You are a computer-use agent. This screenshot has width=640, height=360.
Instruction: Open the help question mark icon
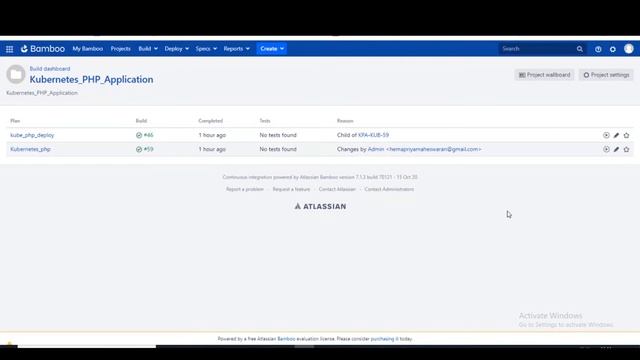pyautogui.click(x=598, y=49)
